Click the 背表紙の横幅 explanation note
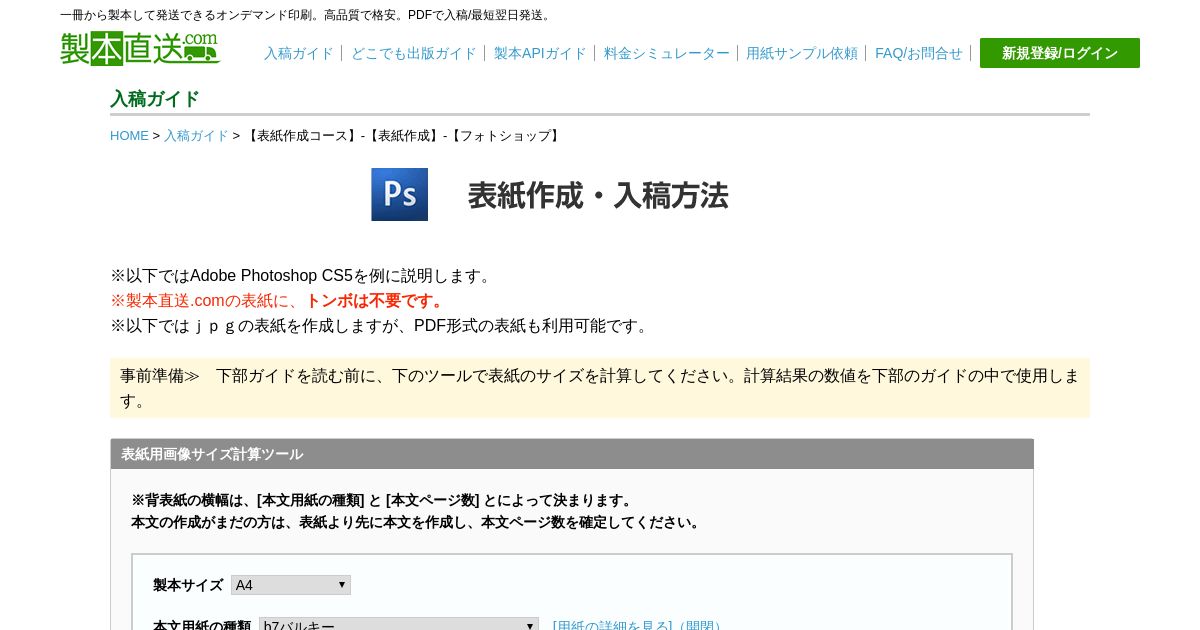This screenshot has height=630, width=1200. pos(384,500)
